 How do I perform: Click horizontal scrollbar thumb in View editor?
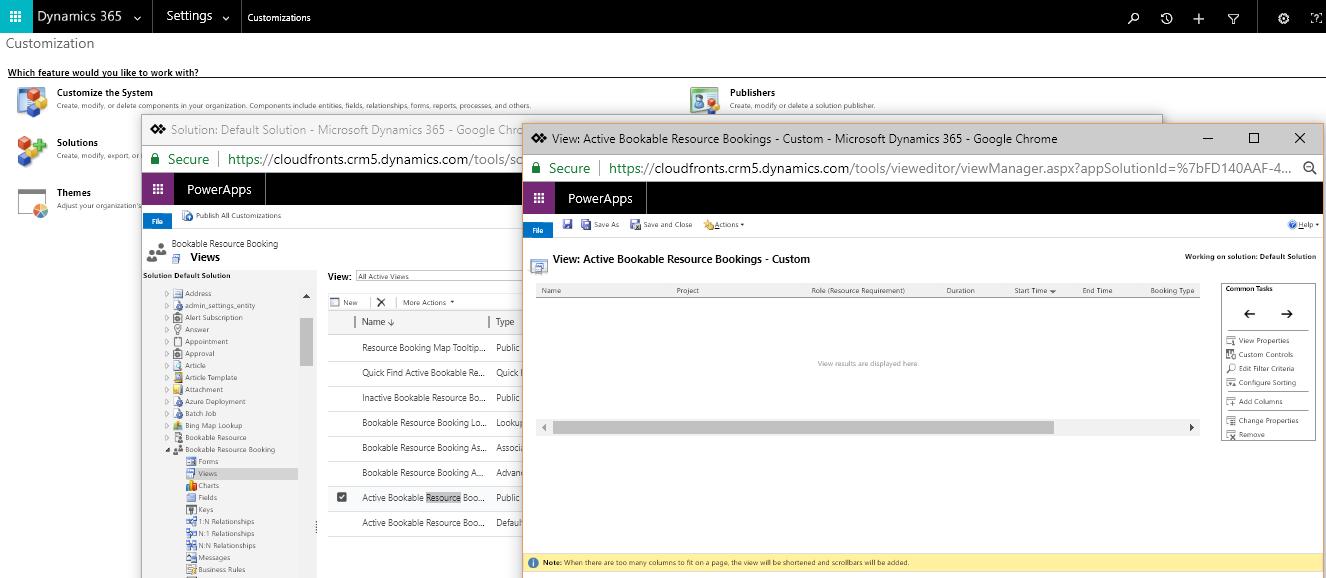click(803, 427)
